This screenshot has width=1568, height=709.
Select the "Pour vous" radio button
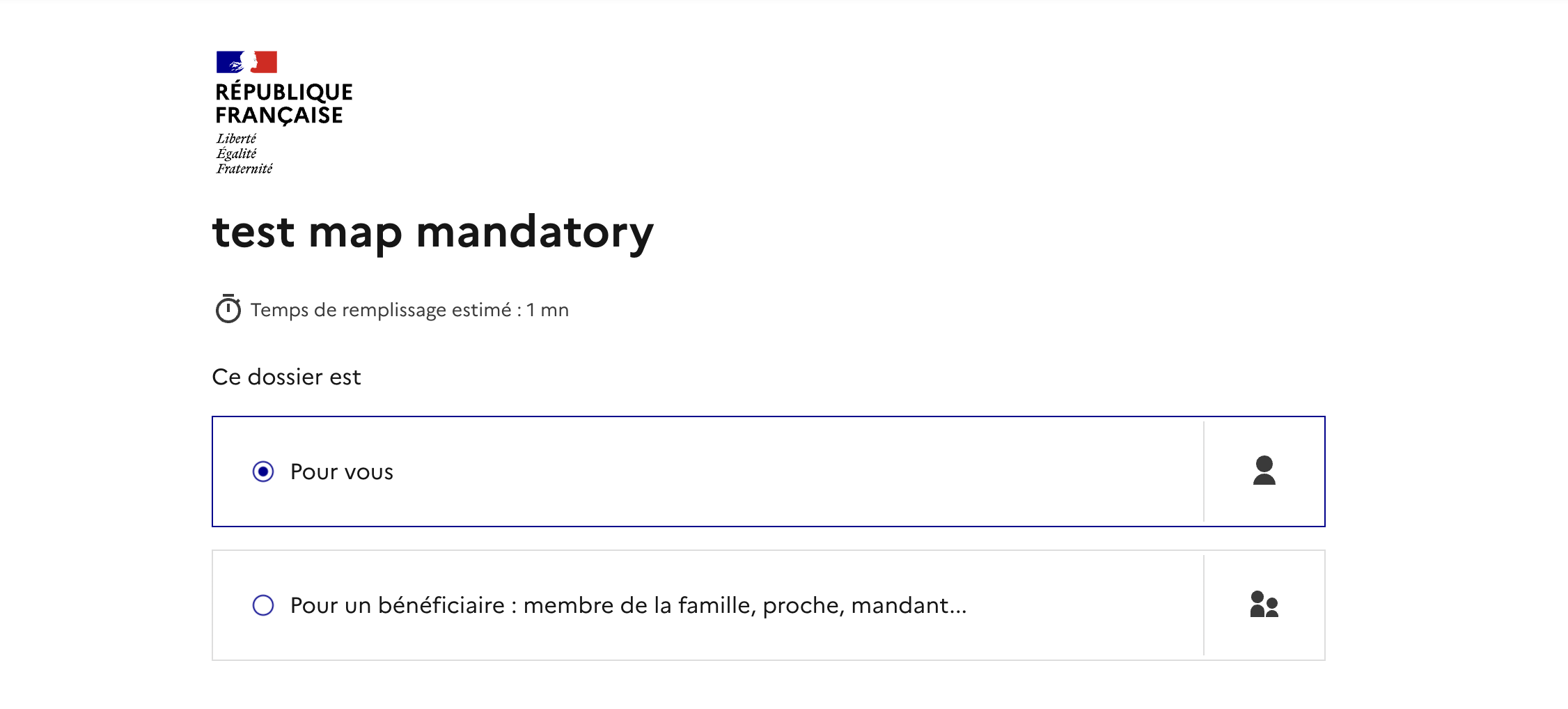(263, 472)
